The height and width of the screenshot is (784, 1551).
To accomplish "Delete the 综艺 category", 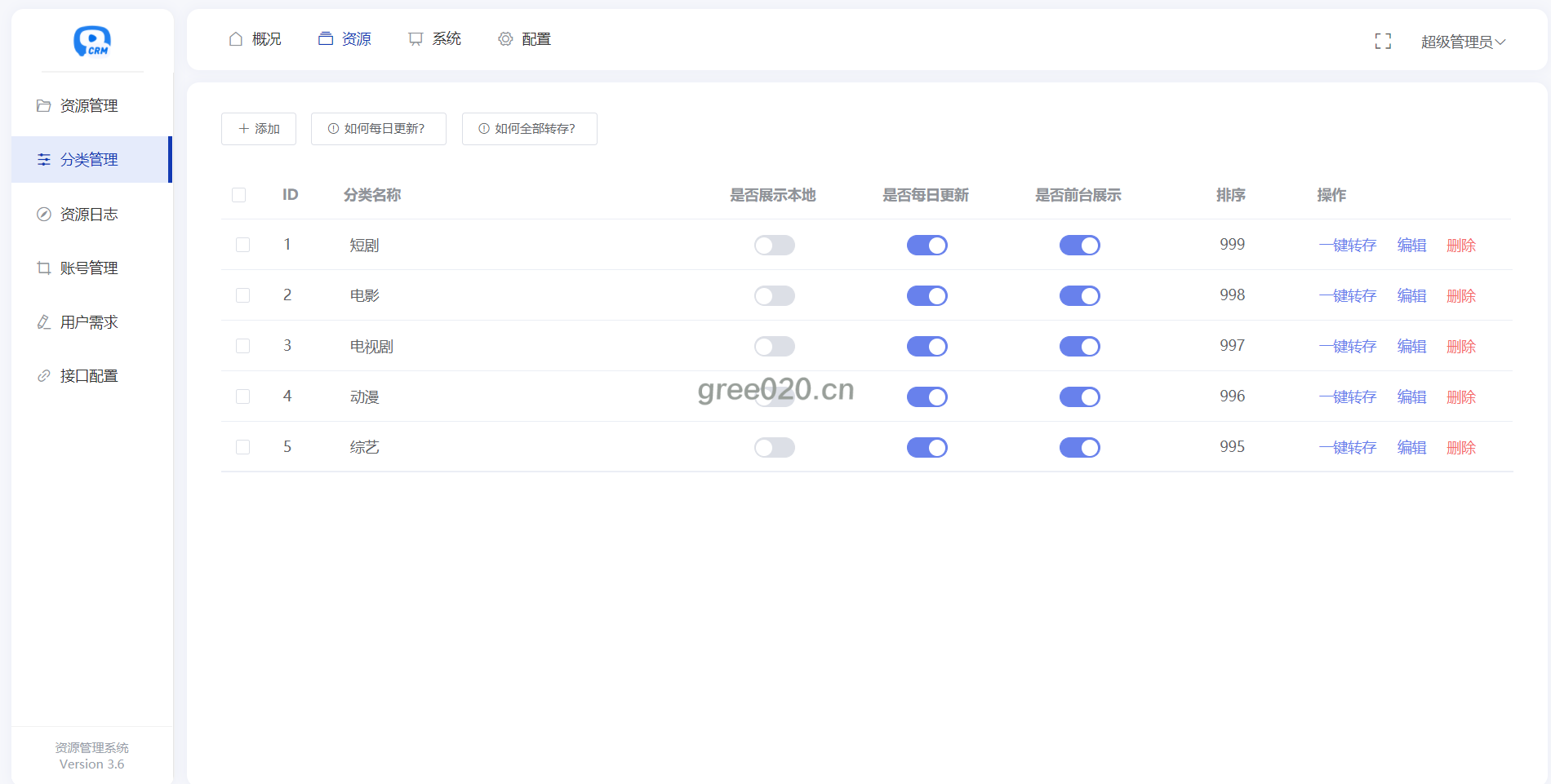I will tap(1460, 448).
